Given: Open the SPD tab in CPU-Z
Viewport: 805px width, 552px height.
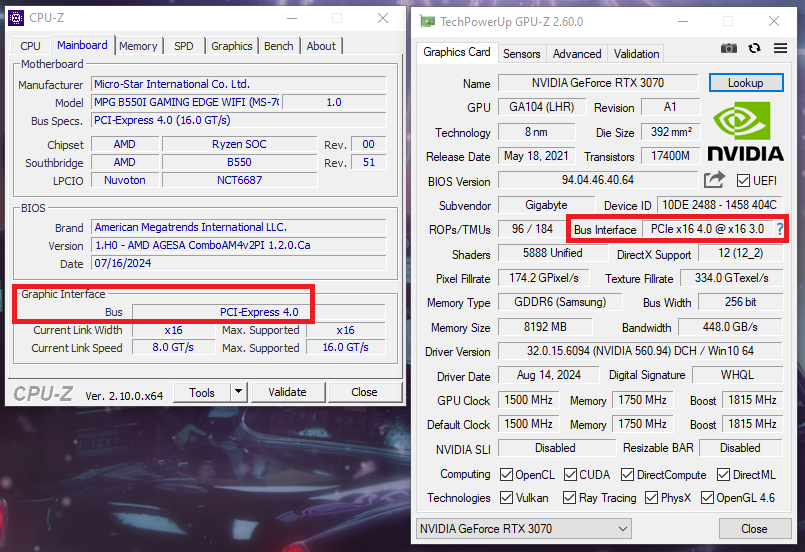Looking at the screenshot, I should pyautogui.click(x=184, y=46).
